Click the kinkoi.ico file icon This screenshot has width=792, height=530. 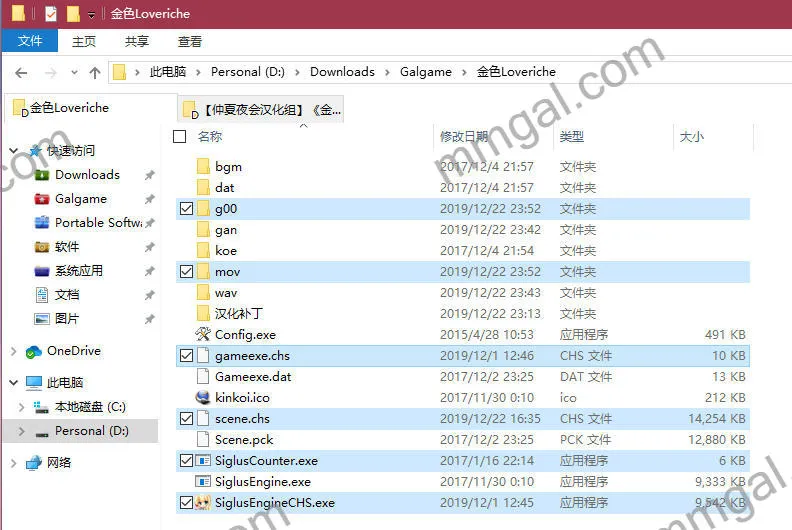pos(203,397)
